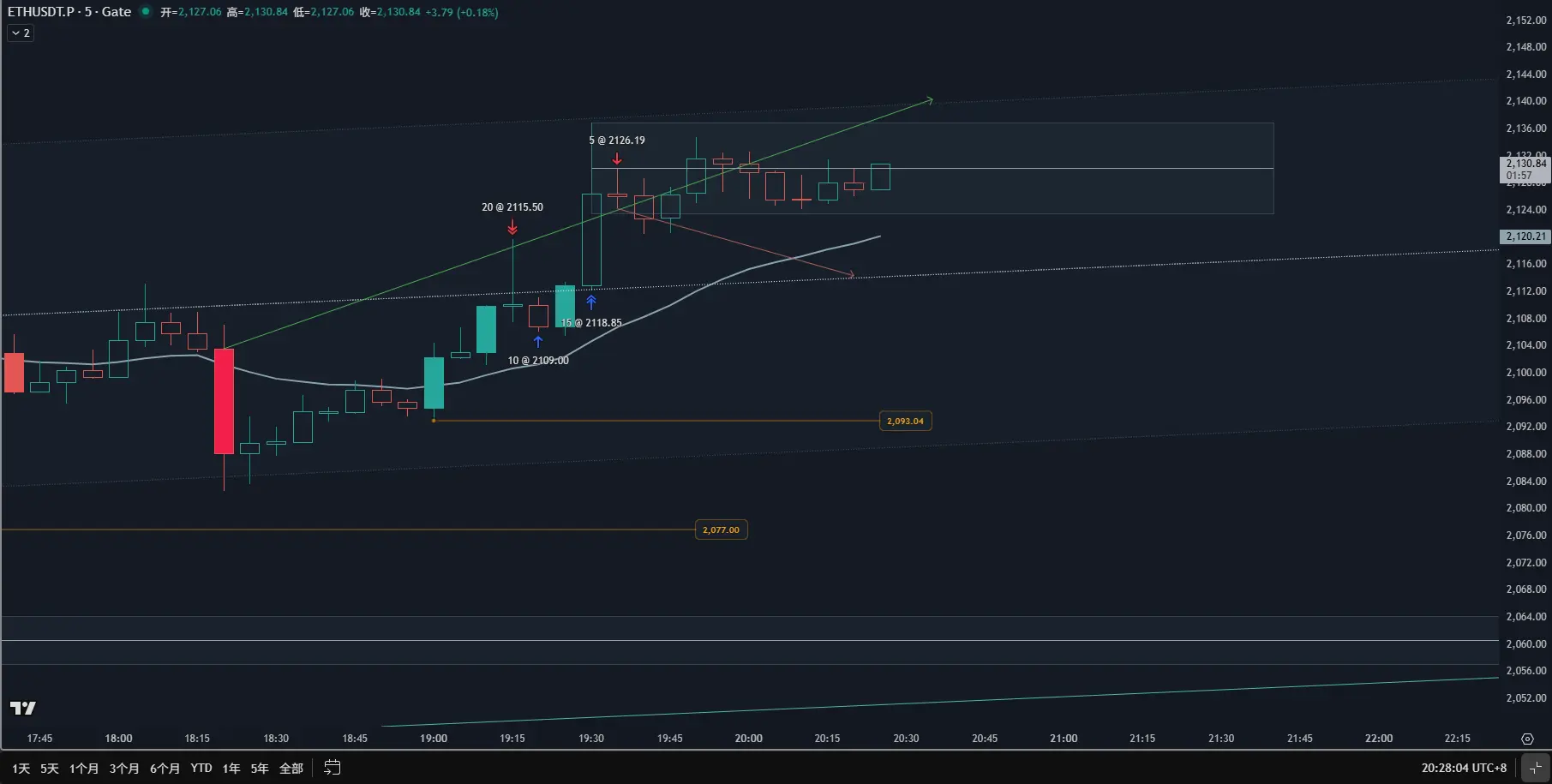Image resolution: width=1552 pixels, height=784 pixels.
Task: Click the 18:15 time axis label
Action: 197,739
